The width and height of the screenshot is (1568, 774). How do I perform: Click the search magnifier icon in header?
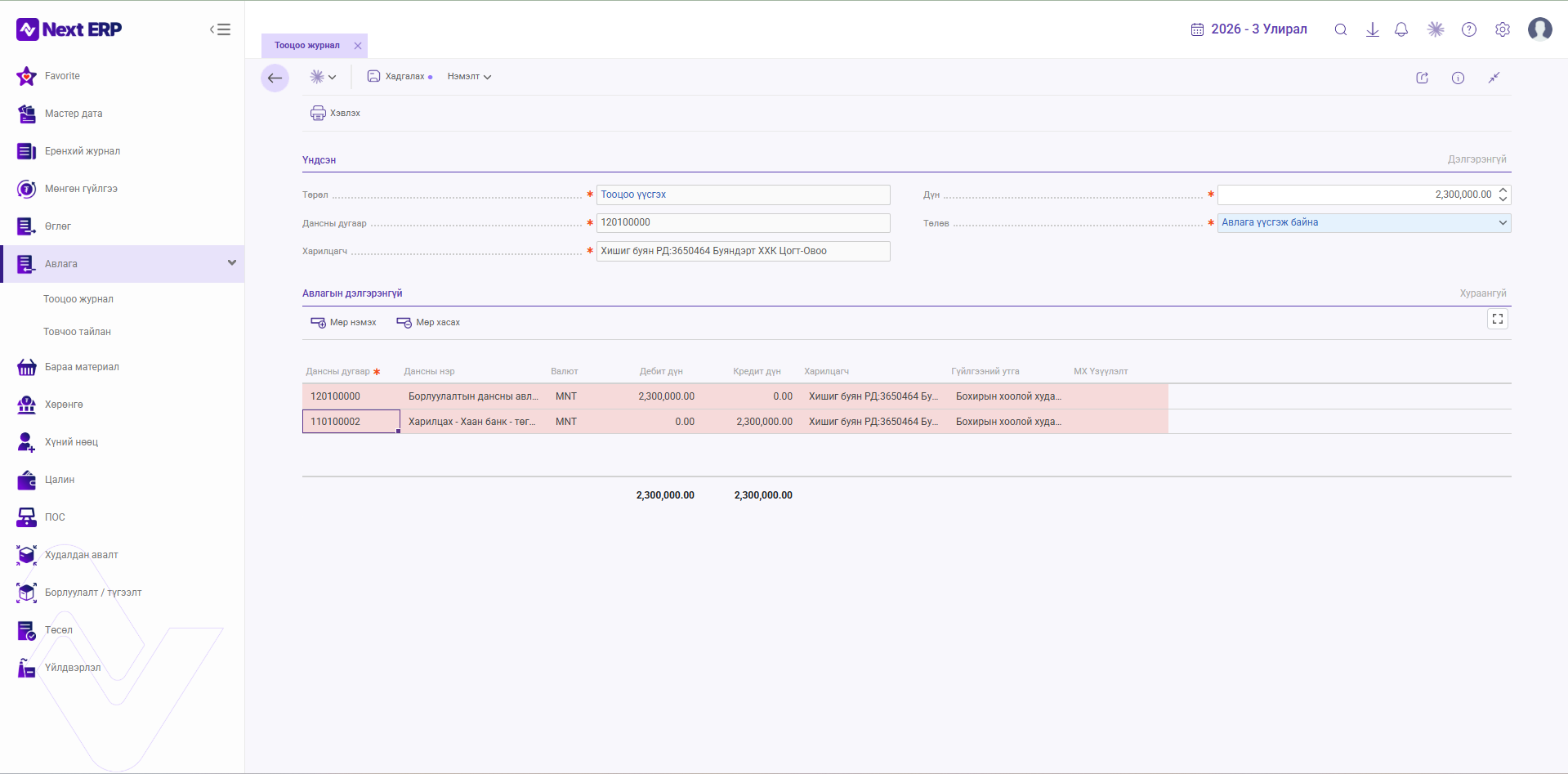(1340, 29)
